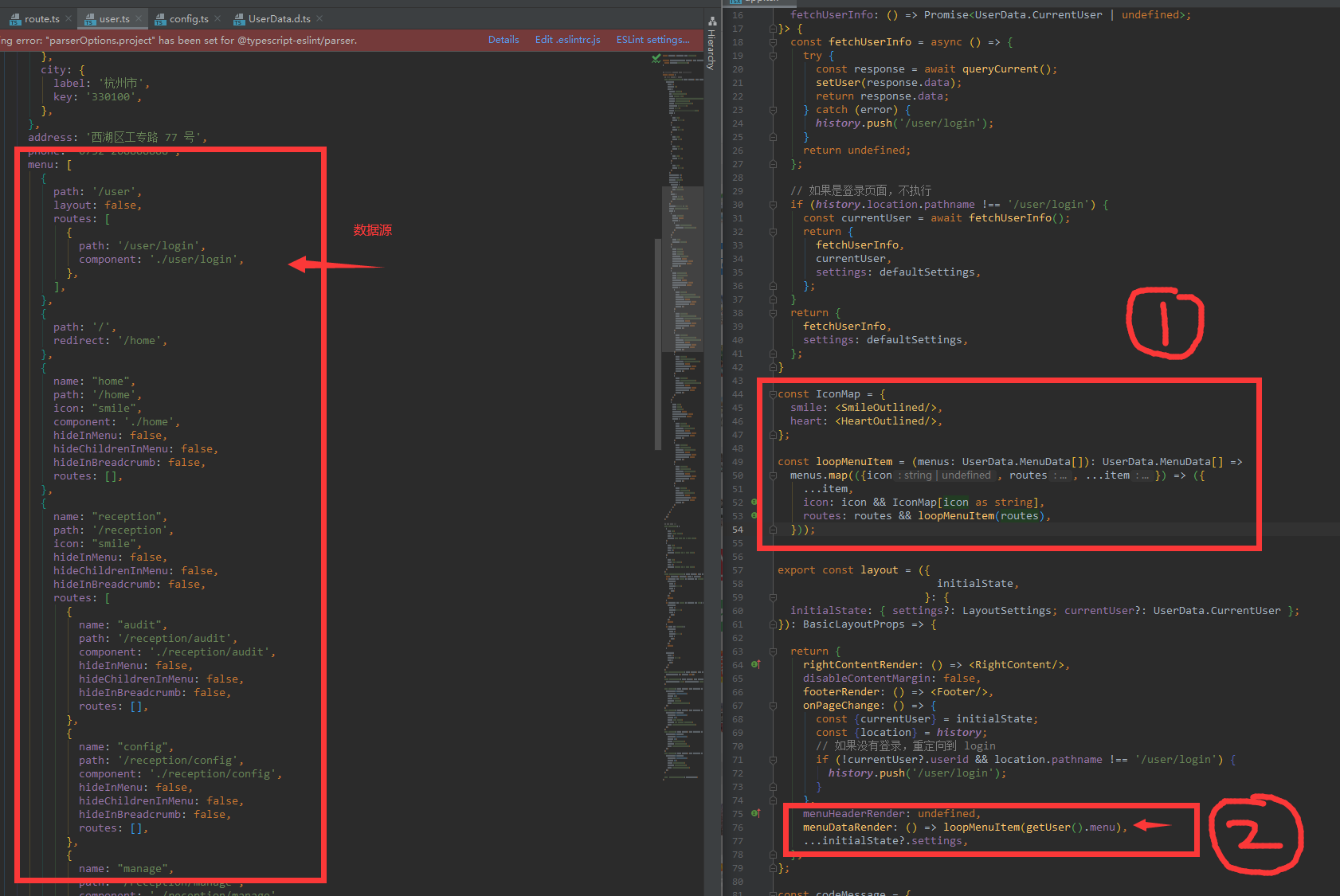Click 'menuDataRender' property on line 76
Viewport: 1340px width, 896px height.
[847, 828]
